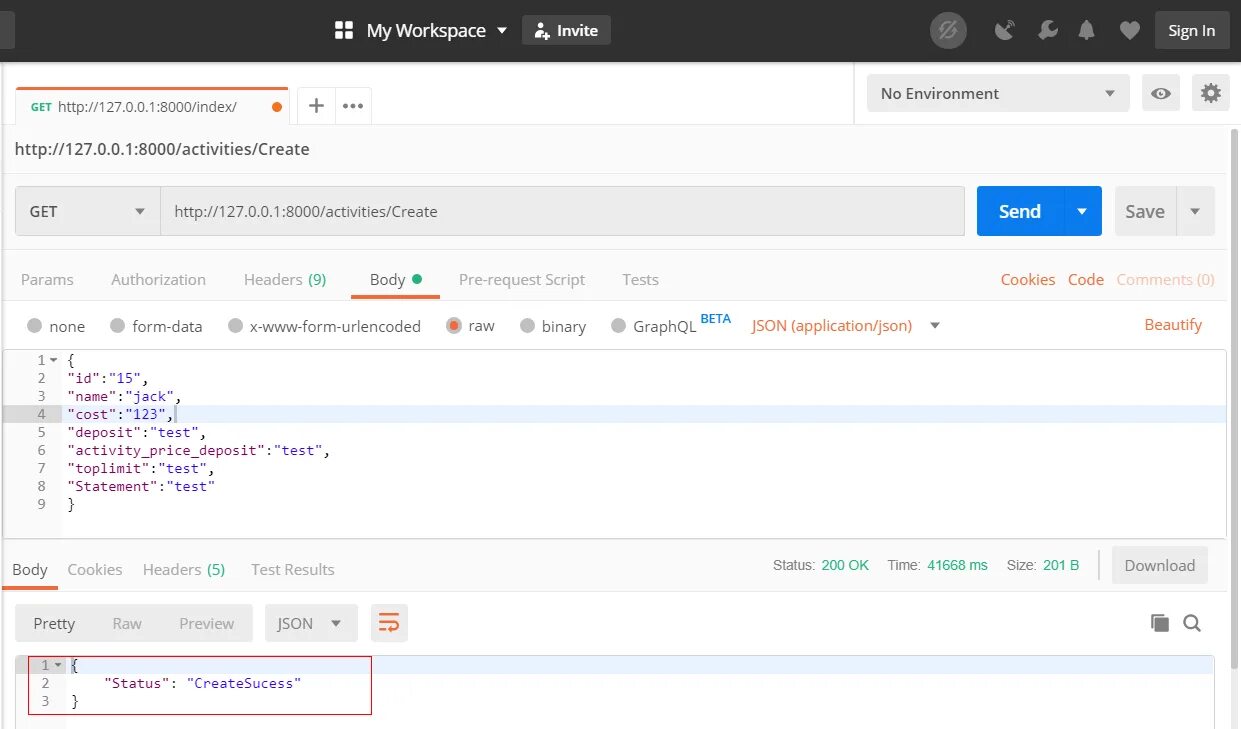Click the request URL input field
Image resolution: width=1241 pixels, height=729 pixels.
(562, 211)
